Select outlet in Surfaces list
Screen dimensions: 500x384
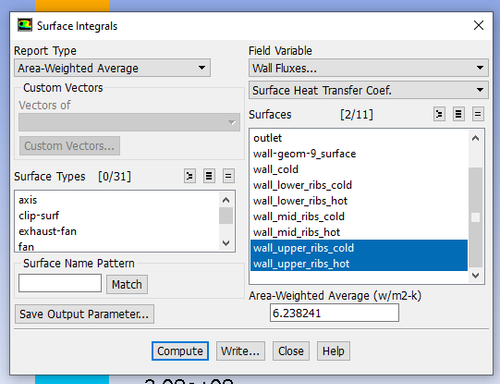[359, 138]
